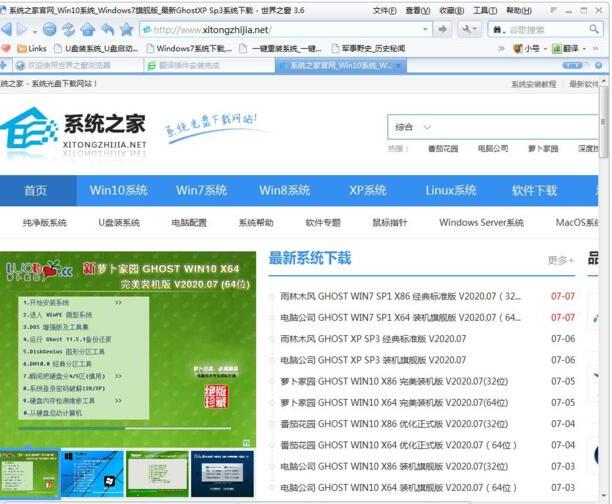The width and height of the screenshot is (612, 504).
Task: Click the 番茄花园 hot search link
Action: click(x=443, y=149)
